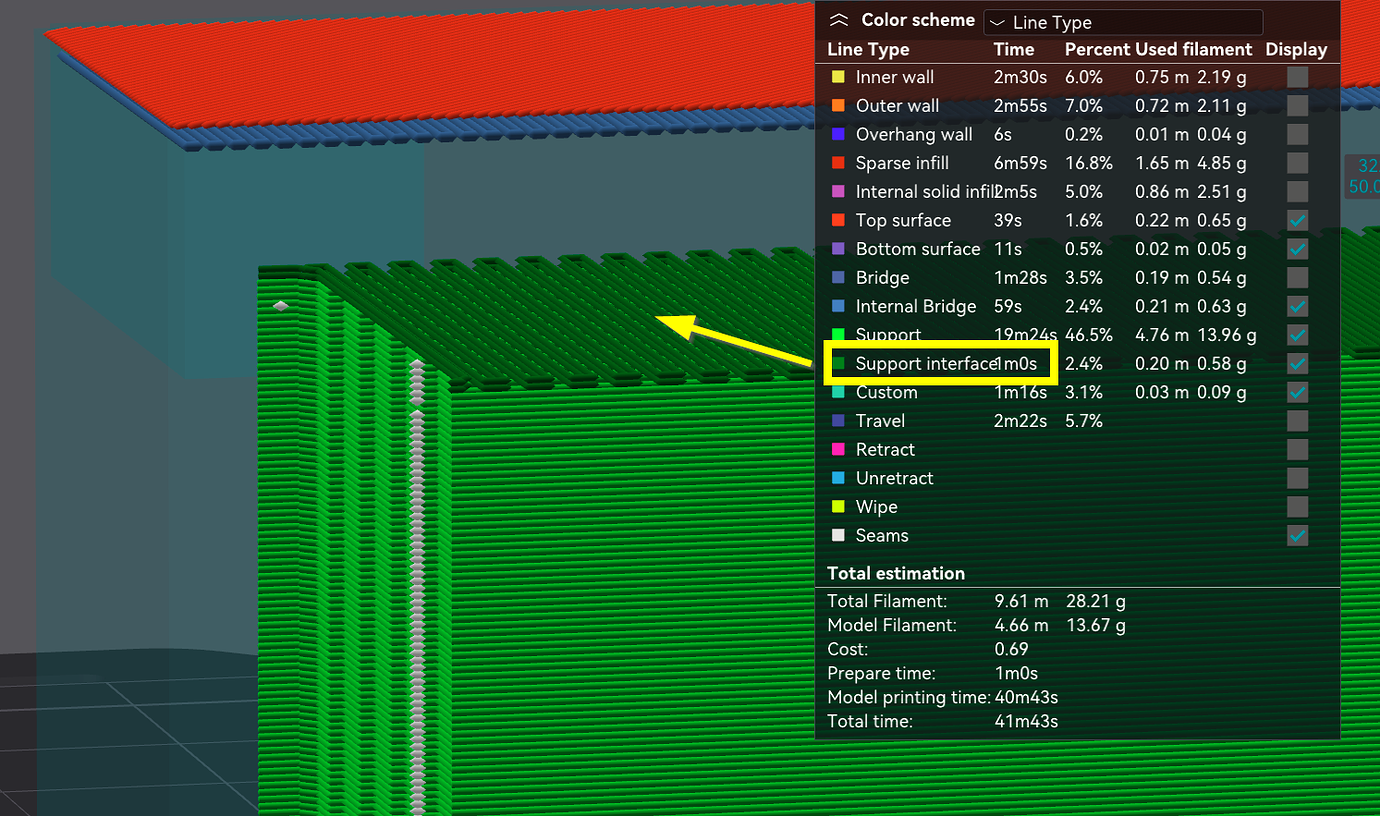Screen dimensions: 1380x816
Task: Show Retract points via checkbox
Action: click(1297, 450)
